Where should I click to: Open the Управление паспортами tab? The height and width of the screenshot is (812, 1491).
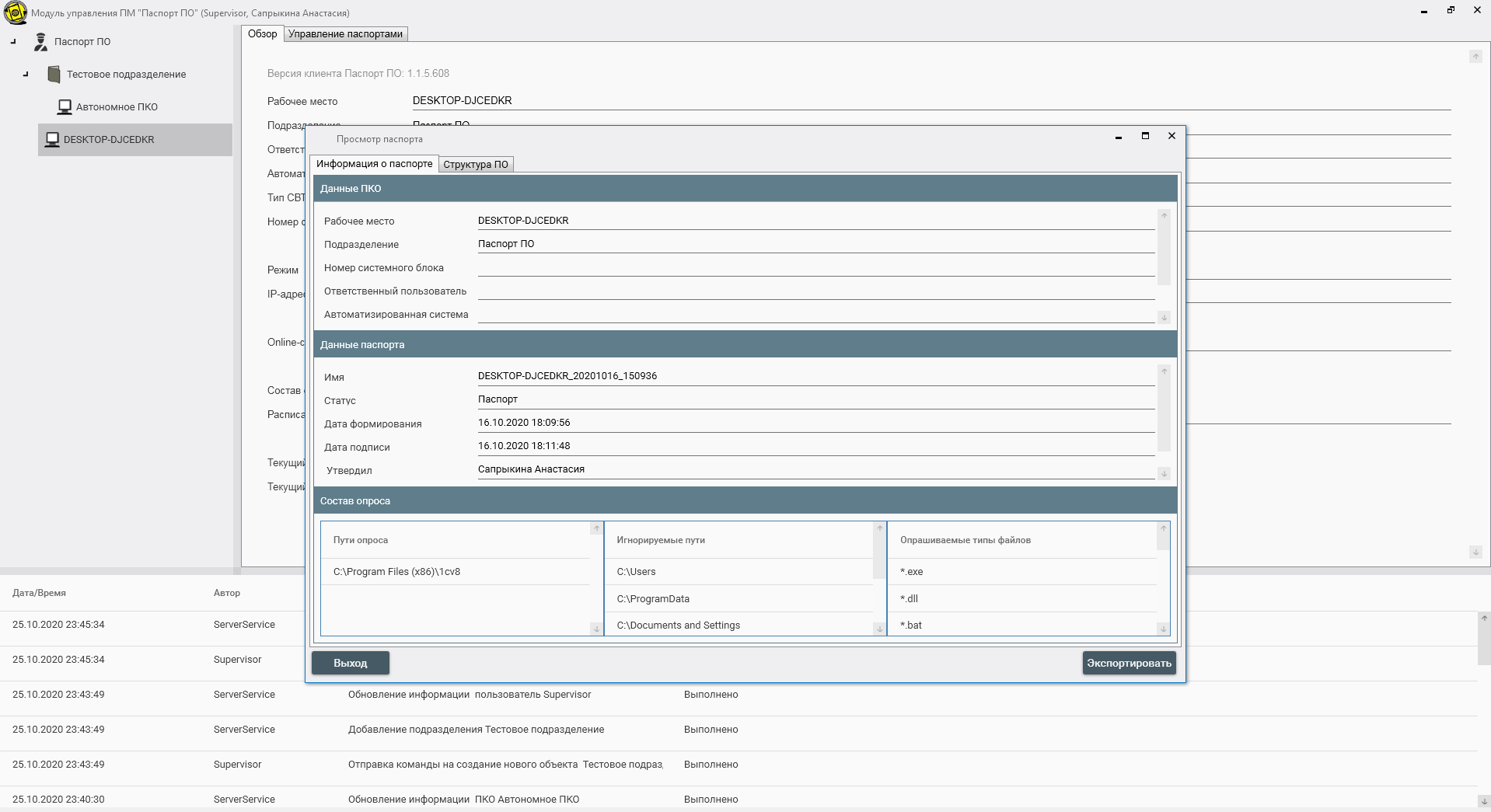pos(345,34)
